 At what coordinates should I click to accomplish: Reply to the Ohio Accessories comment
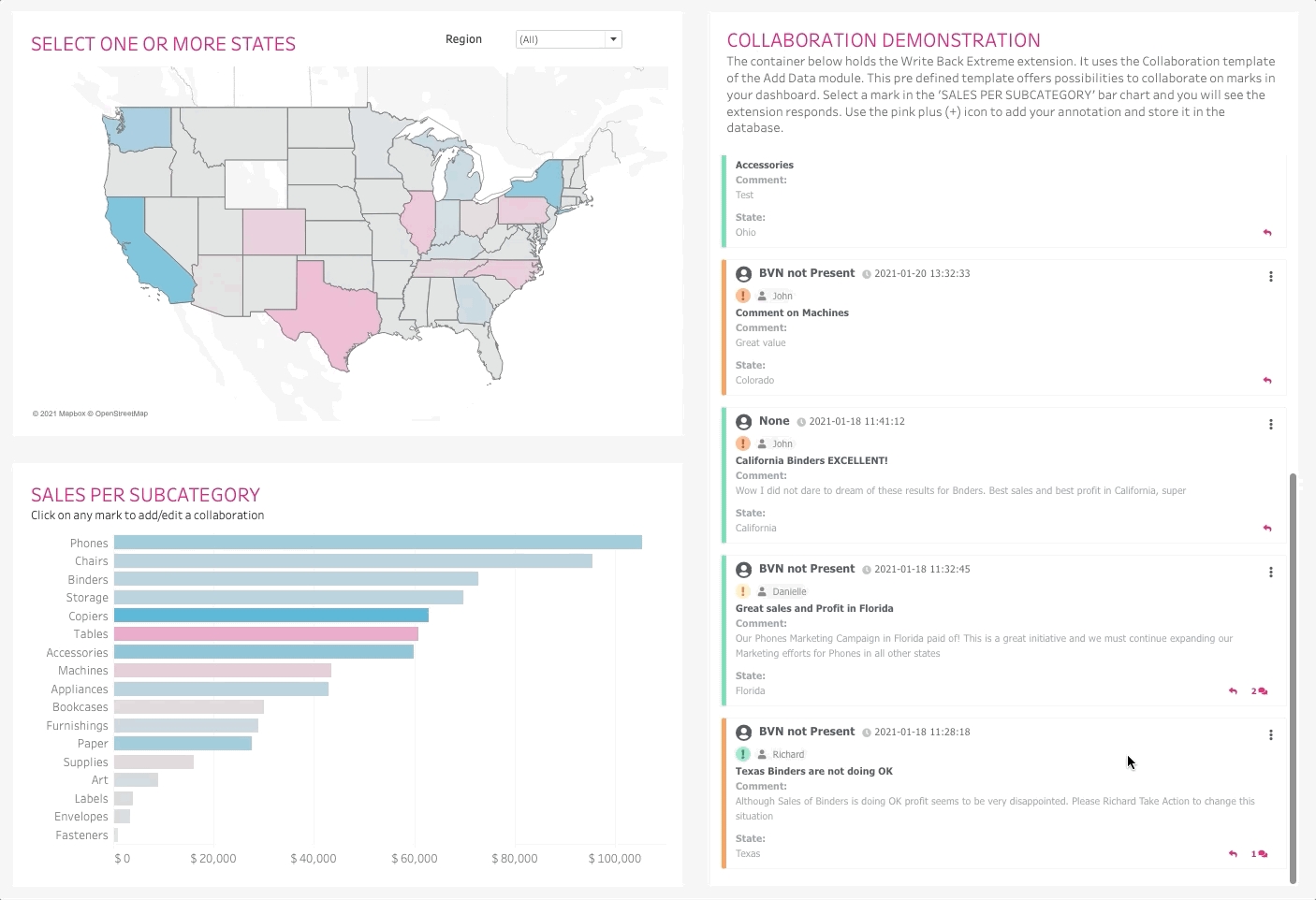pyautogui.click(x=1267, y=233)
